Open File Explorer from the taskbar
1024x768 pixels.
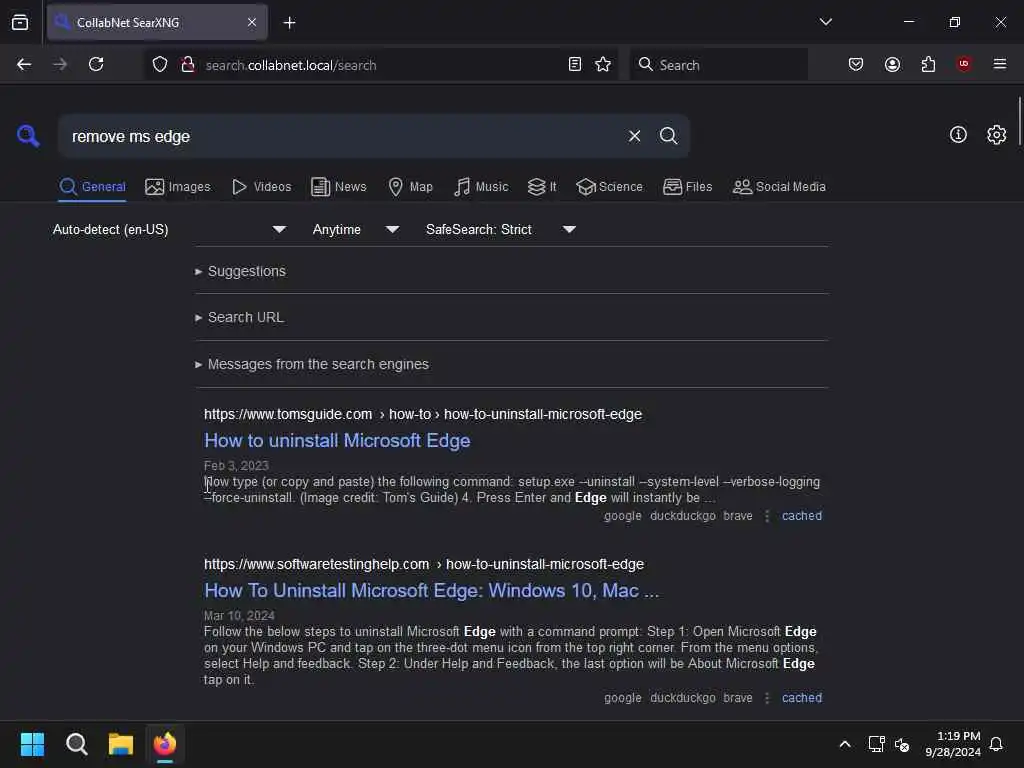[x=121, y=744]
